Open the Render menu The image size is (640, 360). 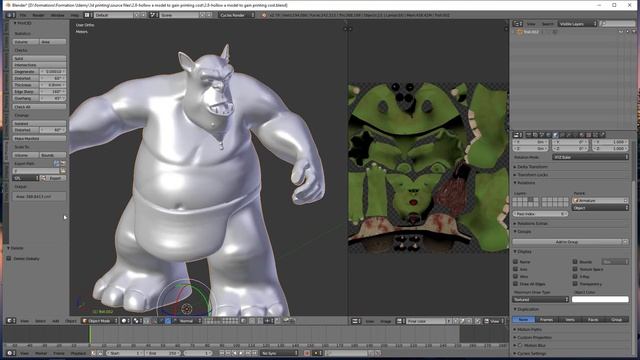[x=38, y=15]
